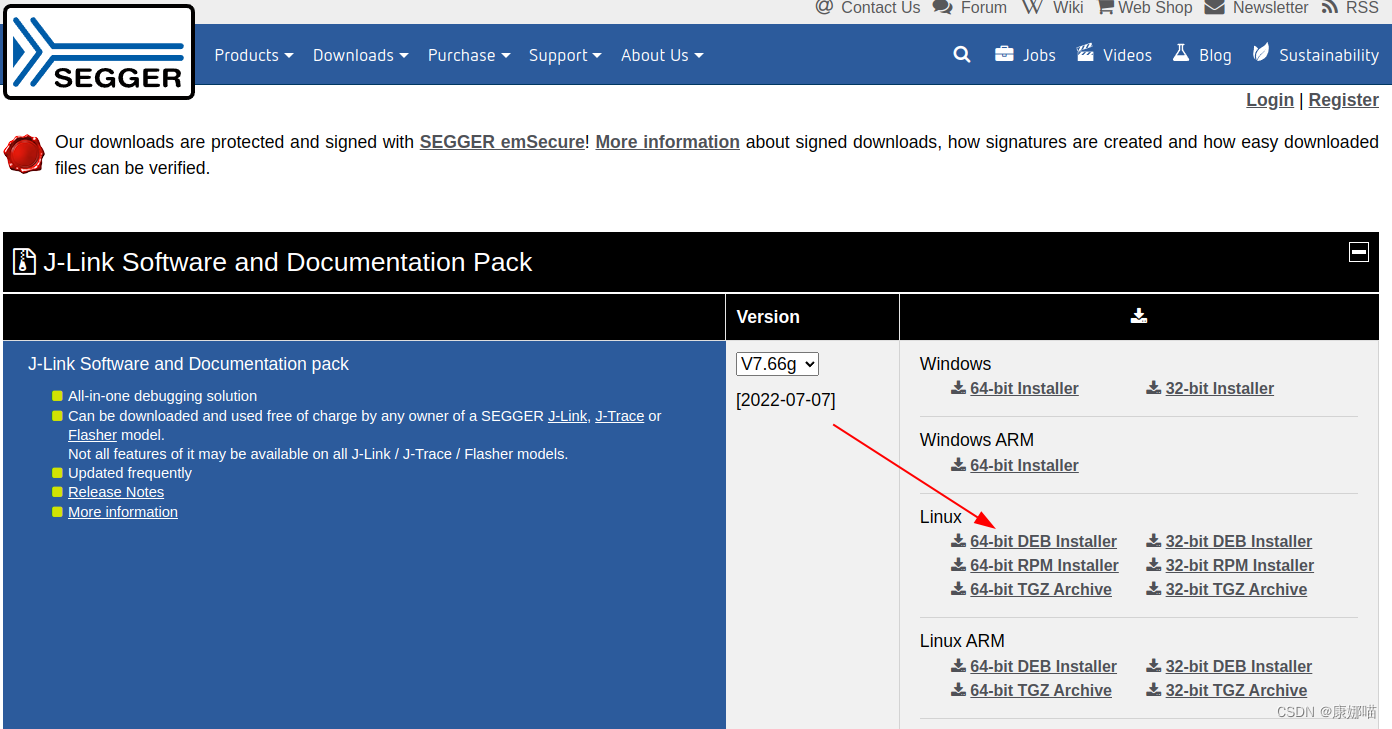The width and height of the screenshot is (1392, 729).
Task: Open the About Us dropdown menu
Action: [x=662, y=55]
